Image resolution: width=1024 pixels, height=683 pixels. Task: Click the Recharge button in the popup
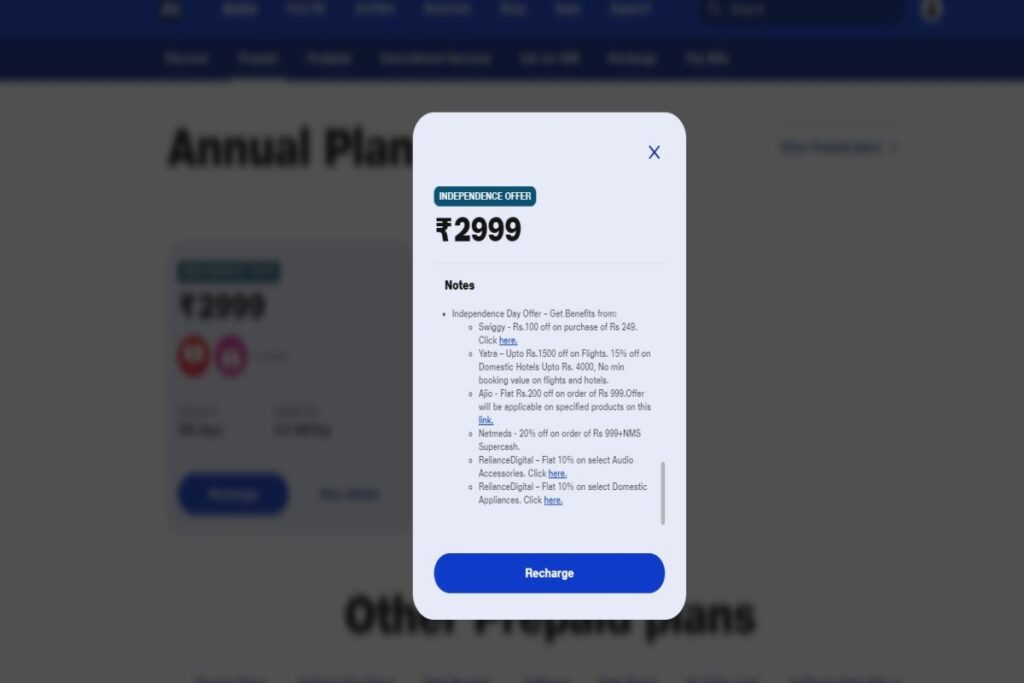tap(549, 573)
